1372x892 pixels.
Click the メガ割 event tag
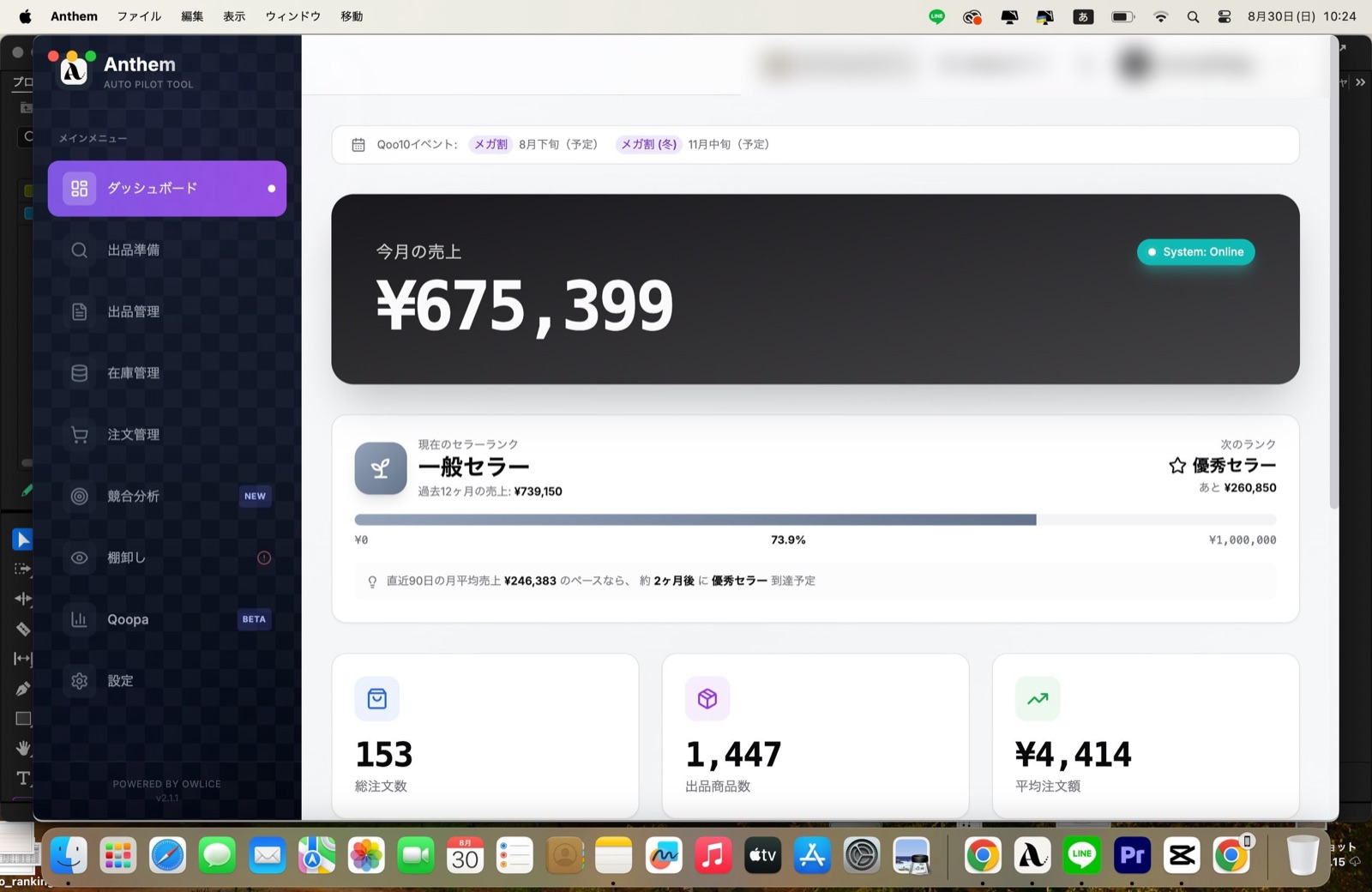pos(490,144)
